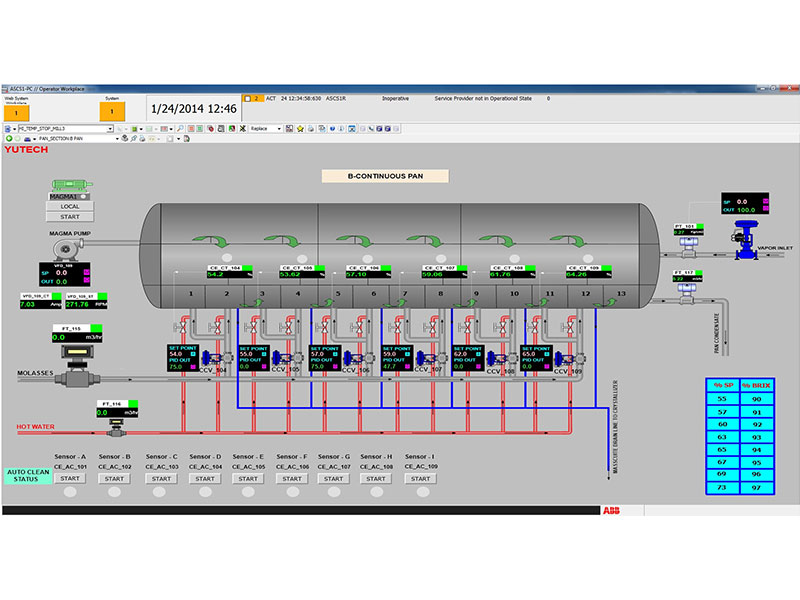Click set point value 54.0 on CCV_104
The image size is (800, 600).
tap(176, 354)
